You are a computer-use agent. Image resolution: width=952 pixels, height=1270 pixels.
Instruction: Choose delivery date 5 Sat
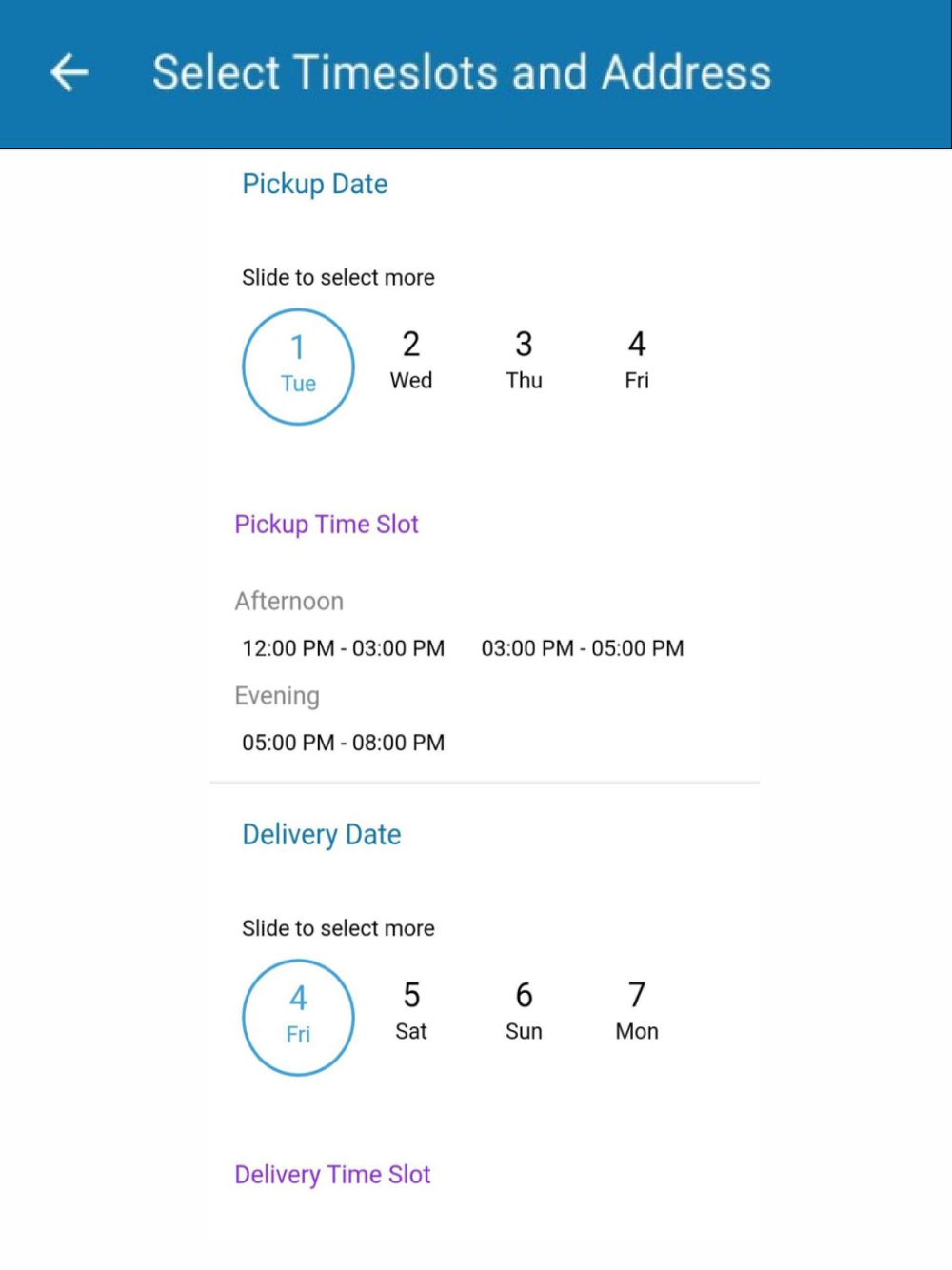click(x=411, y=1011)
